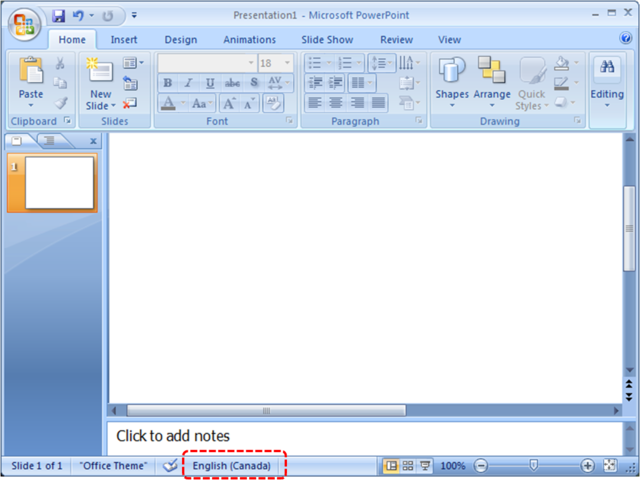Click the font name combo box
Image resolution: width=640 pixels, height=480 pixels.
pos(207,63)
